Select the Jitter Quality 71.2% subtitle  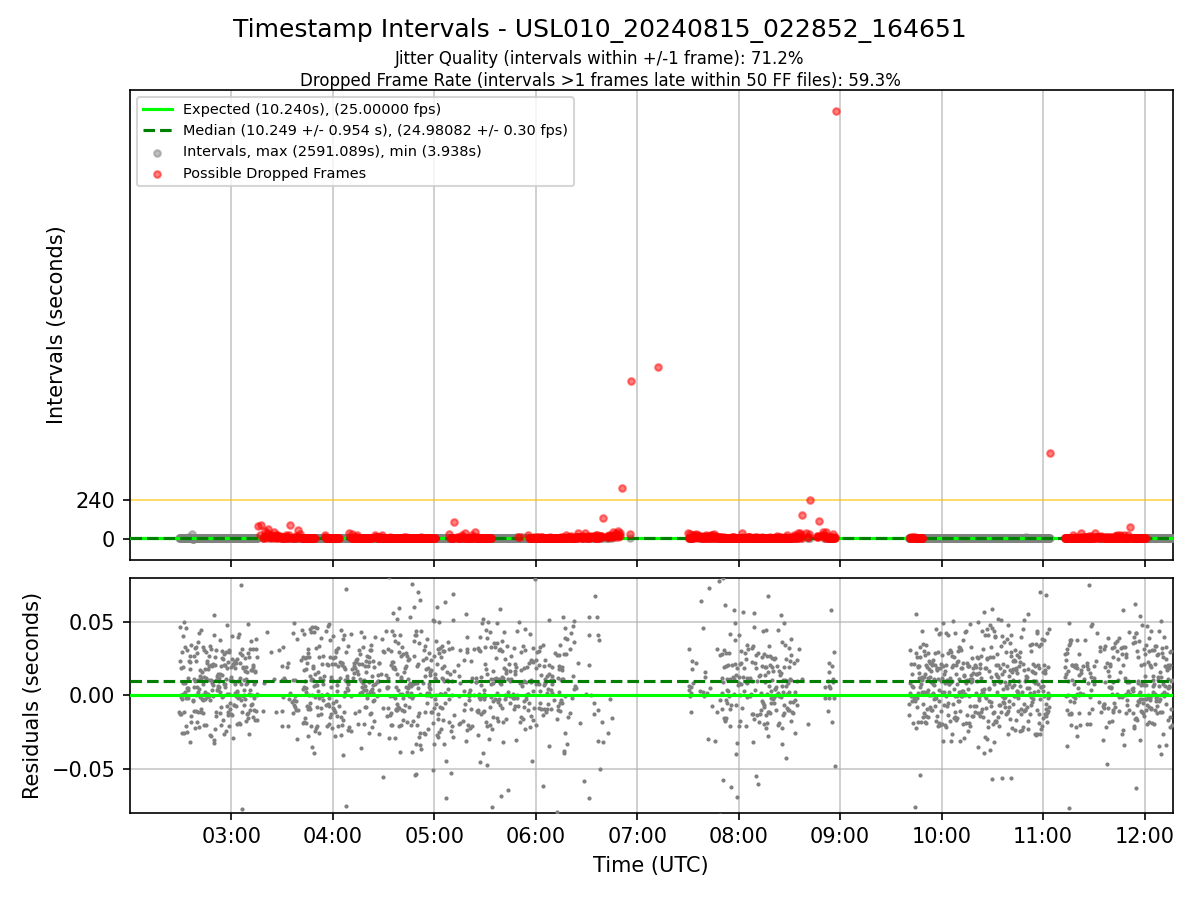pos(599,59)
